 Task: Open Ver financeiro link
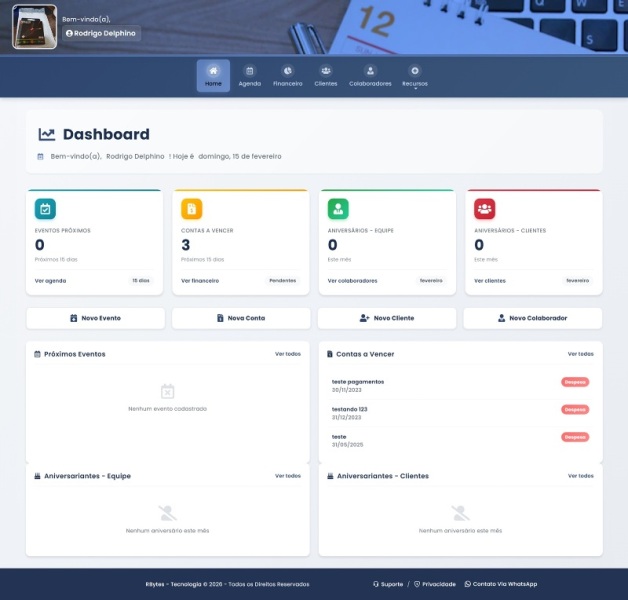pos(200,281)
